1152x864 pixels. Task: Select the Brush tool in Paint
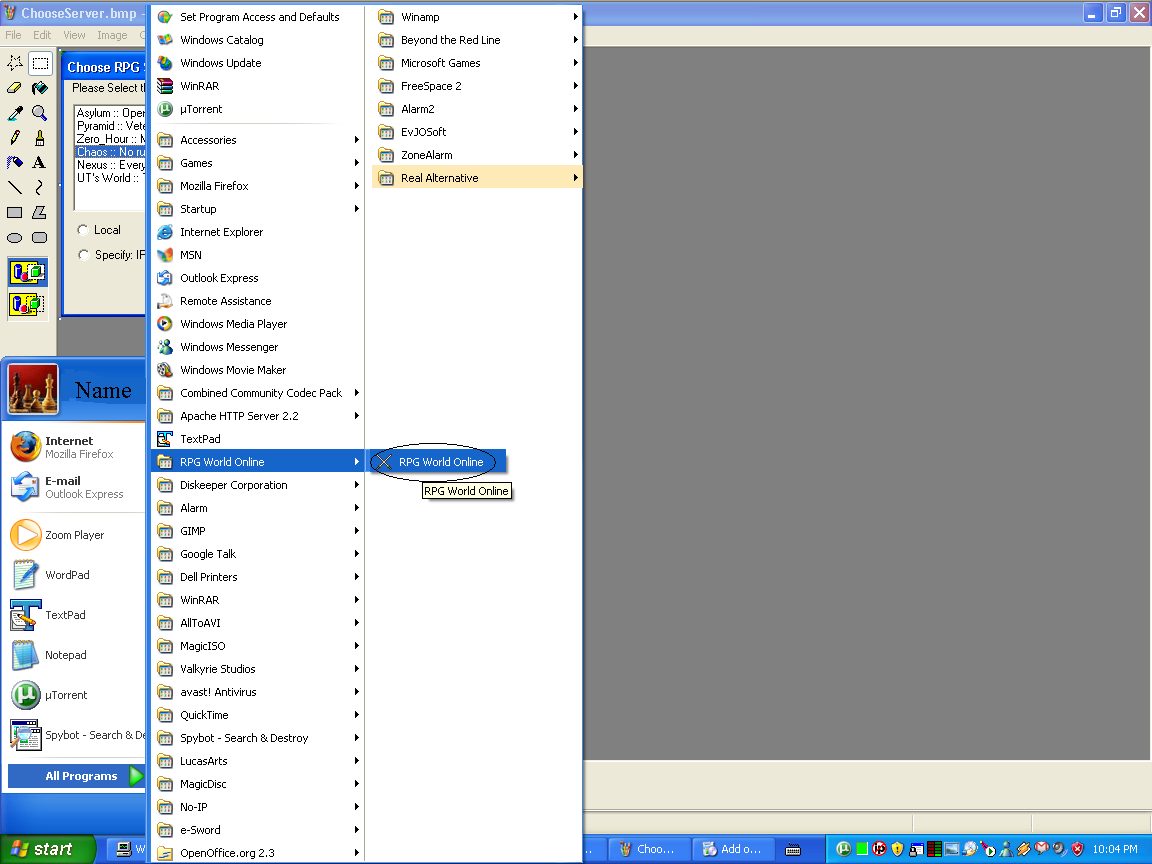tap(40, 138)
